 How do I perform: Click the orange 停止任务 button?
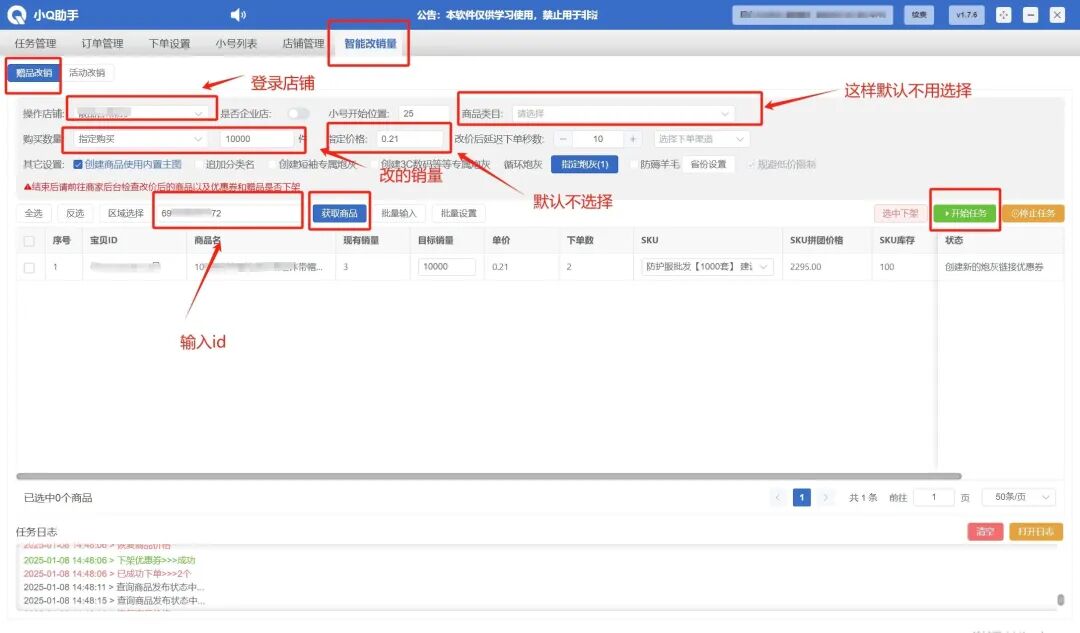coord(1033,214)
